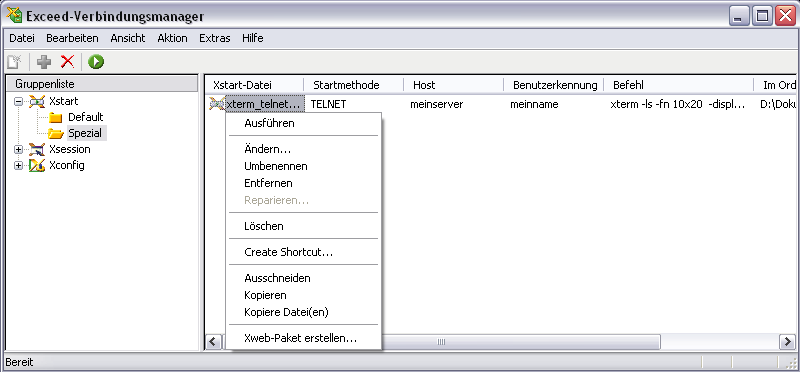
Task: Maximize the Exceed-Verbindungsmanager window
Action: [763, 17]
